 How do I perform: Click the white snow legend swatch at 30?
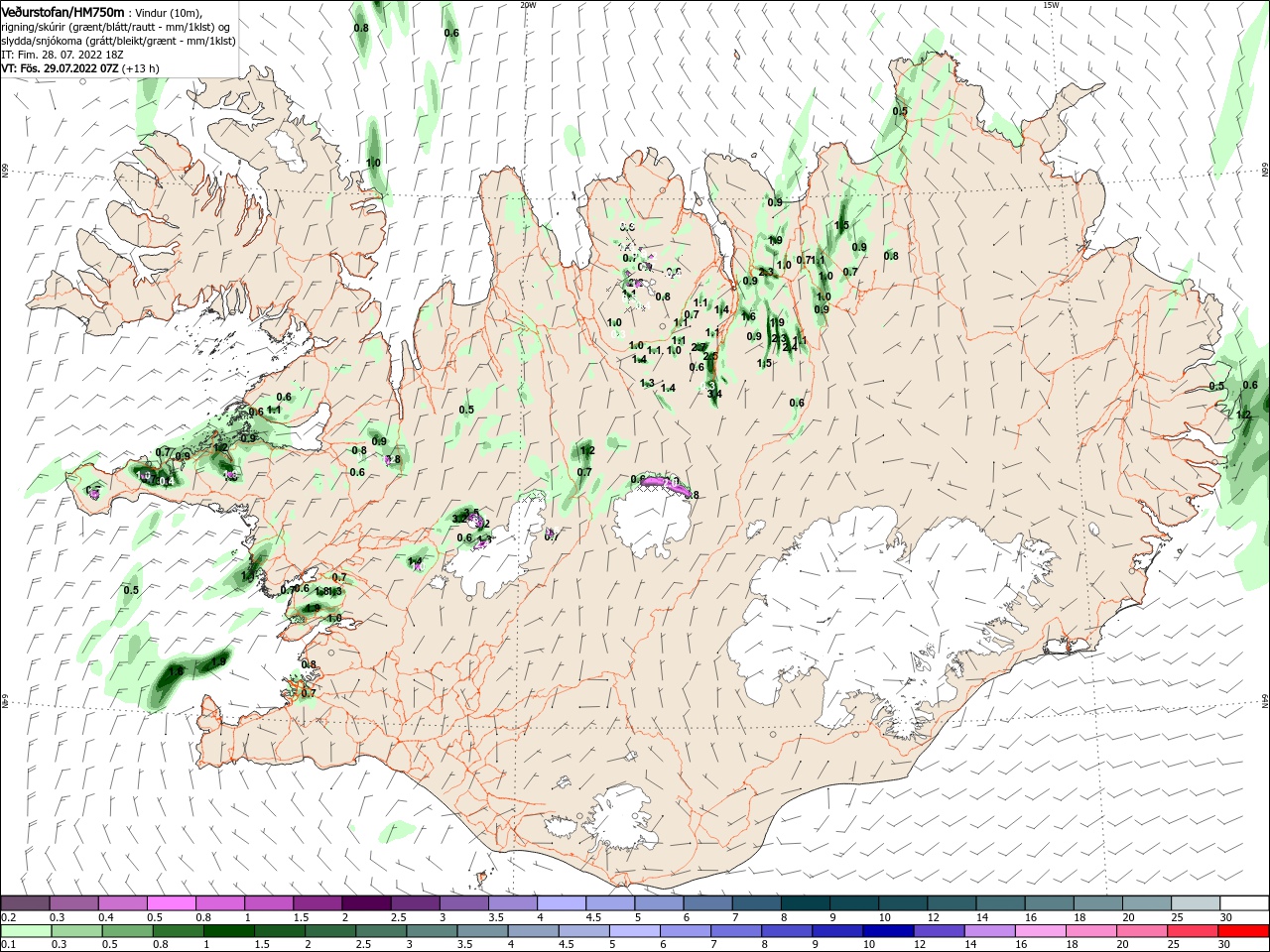[1244, 903]
